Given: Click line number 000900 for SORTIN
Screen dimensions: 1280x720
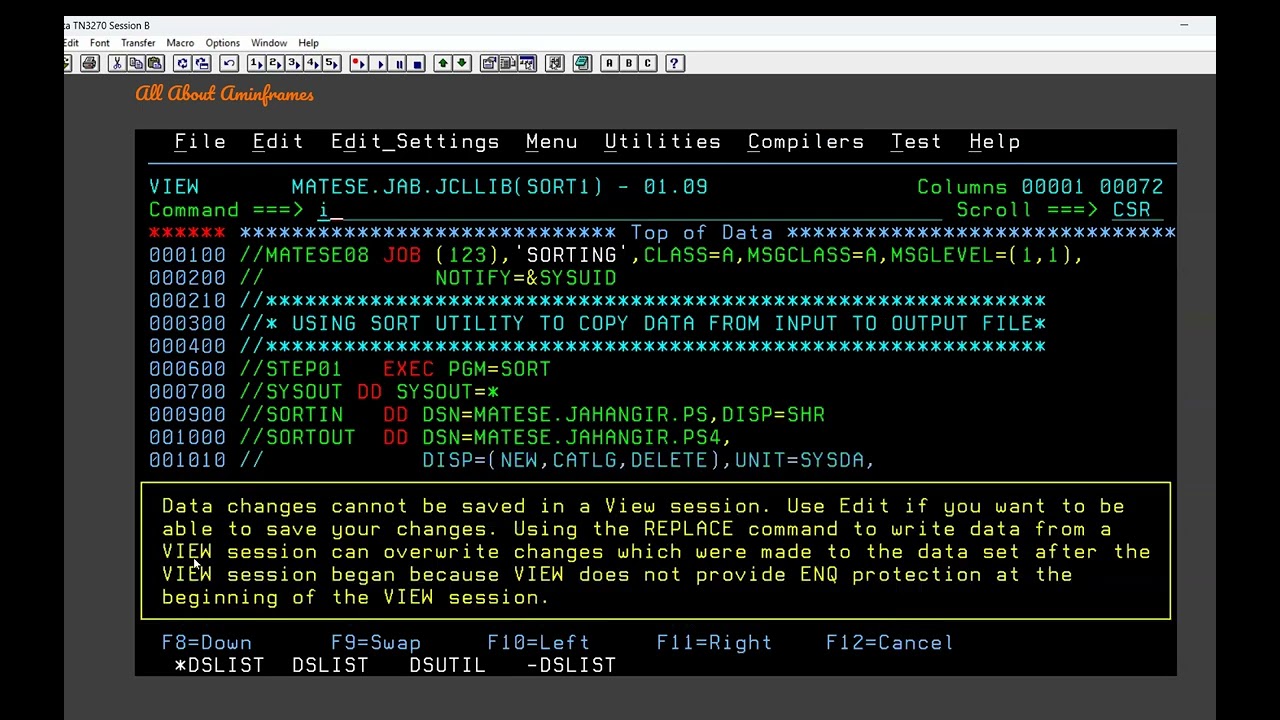Looking at the screenshot, I should coord(187,415).
